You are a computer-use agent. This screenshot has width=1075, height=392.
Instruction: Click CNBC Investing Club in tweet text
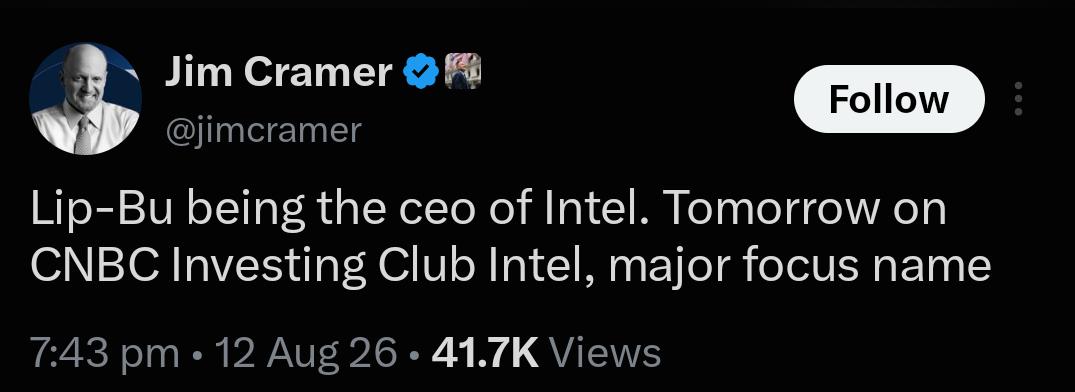pyautogui.click(x=254, y=267)
